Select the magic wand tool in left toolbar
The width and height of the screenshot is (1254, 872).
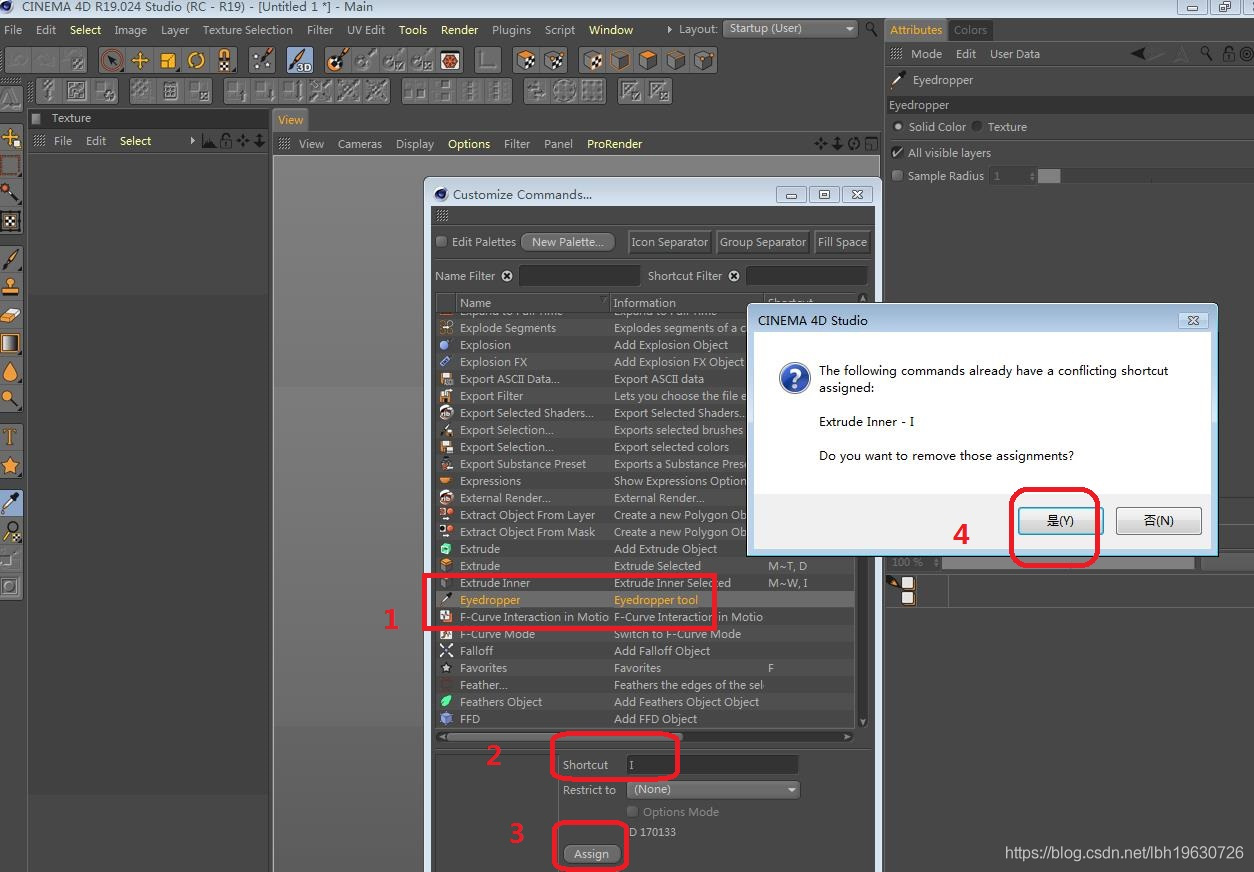point(11,193)
